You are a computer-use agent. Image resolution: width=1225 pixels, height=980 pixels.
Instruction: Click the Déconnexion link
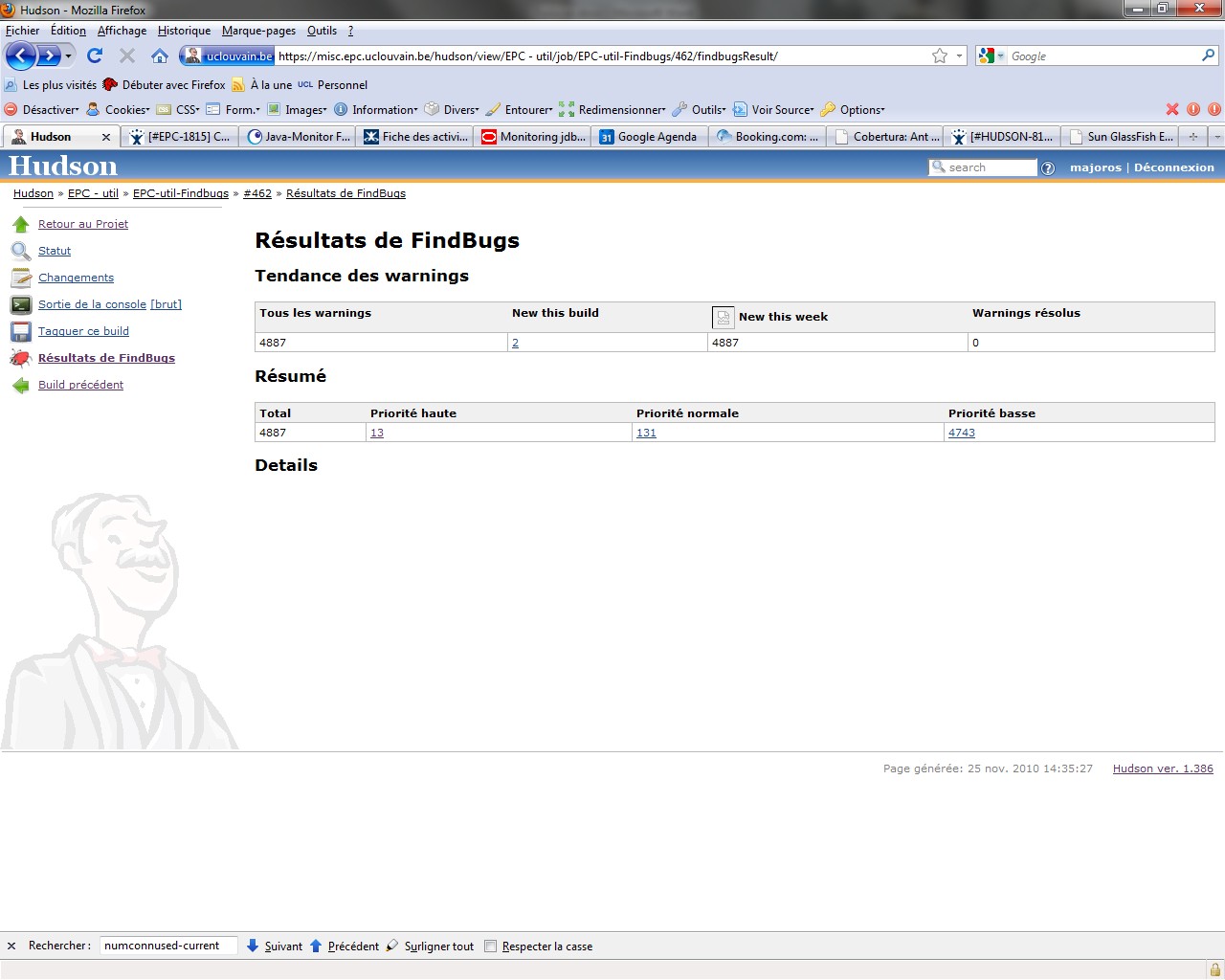point(1173,167)
